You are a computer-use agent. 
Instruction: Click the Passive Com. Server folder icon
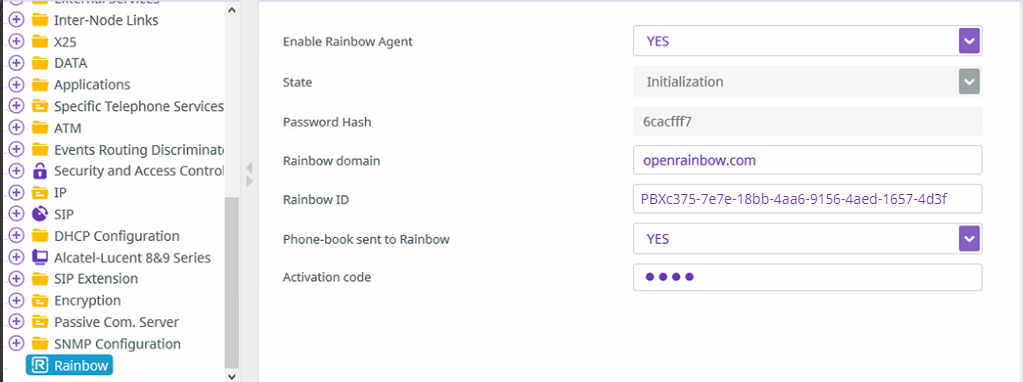coord(40,322)
